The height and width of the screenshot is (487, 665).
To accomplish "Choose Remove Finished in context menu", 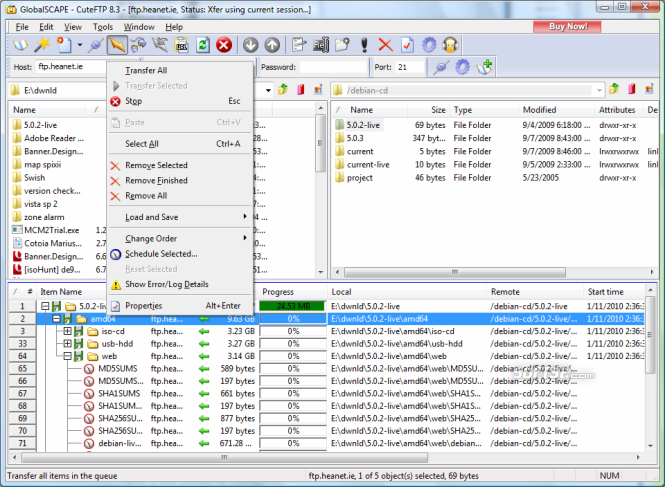I will click(x=180, y=180).
